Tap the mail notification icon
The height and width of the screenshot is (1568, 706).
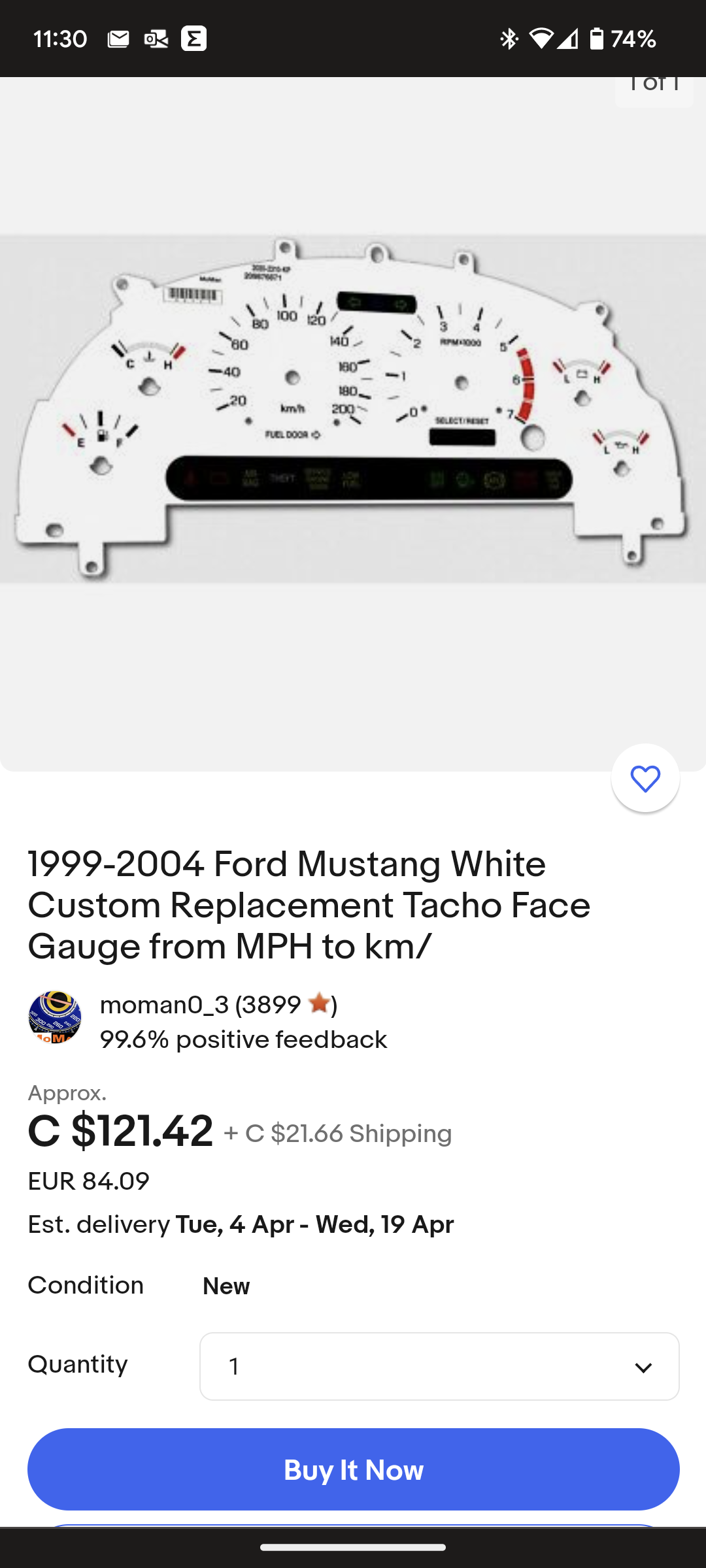pyautogui.click(x=118, y=39)
